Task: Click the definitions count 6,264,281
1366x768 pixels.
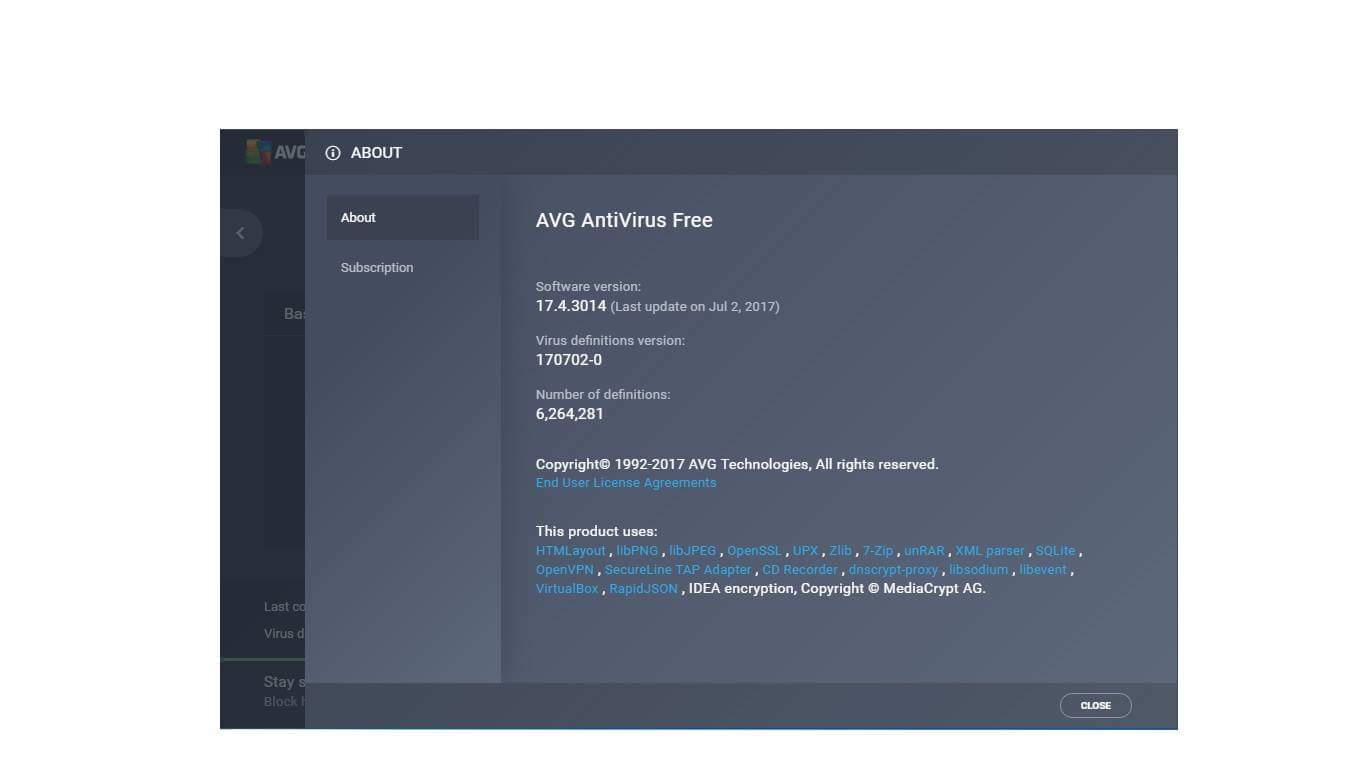Action: [x=570, y=414]
